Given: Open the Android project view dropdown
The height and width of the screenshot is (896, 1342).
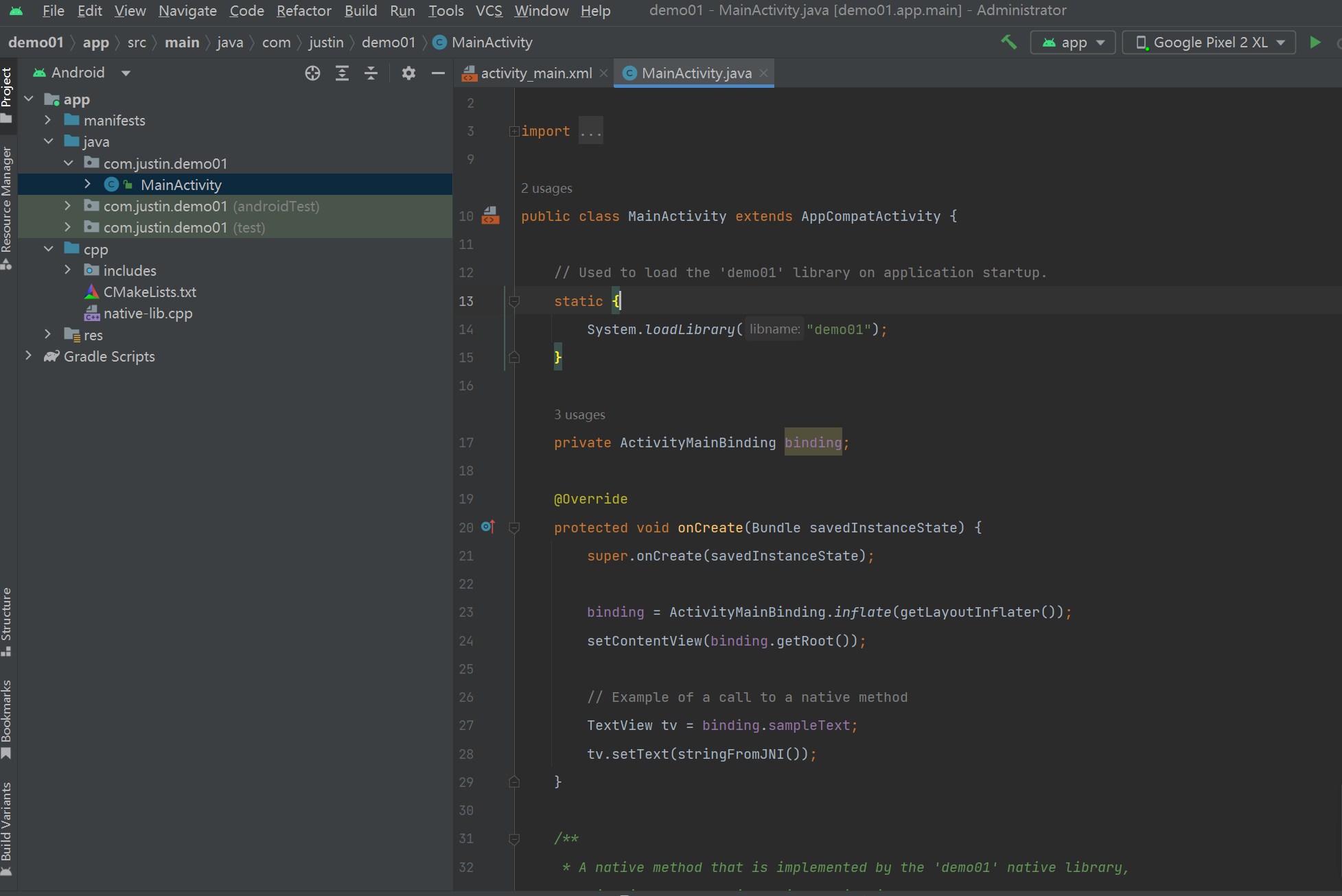Looking at the screenshot, I should (82, 73).
